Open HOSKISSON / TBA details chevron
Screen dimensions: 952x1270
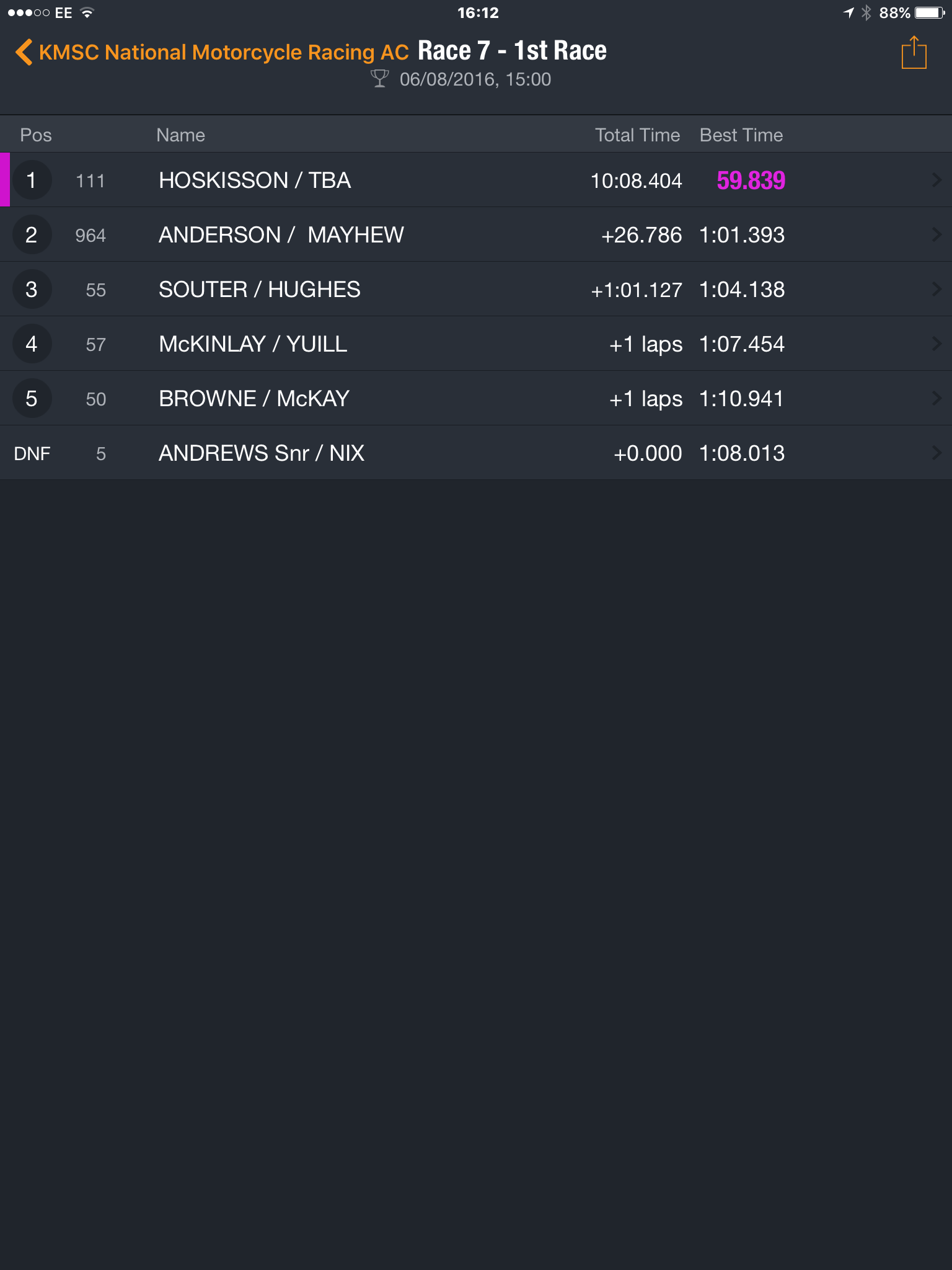[x=937, y=180]
